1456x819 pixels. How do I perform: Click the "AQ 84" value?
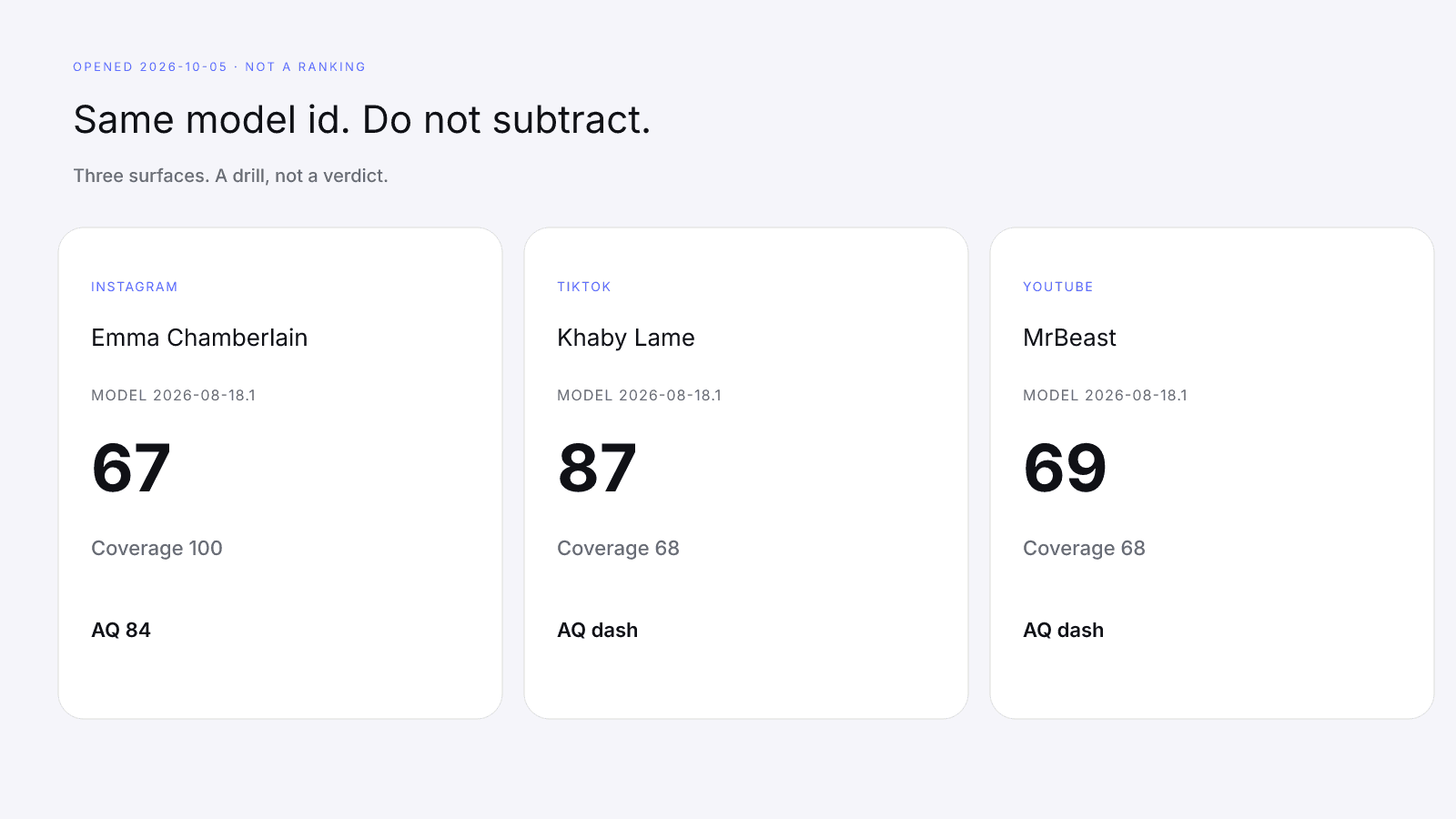(x=121, y=630)
